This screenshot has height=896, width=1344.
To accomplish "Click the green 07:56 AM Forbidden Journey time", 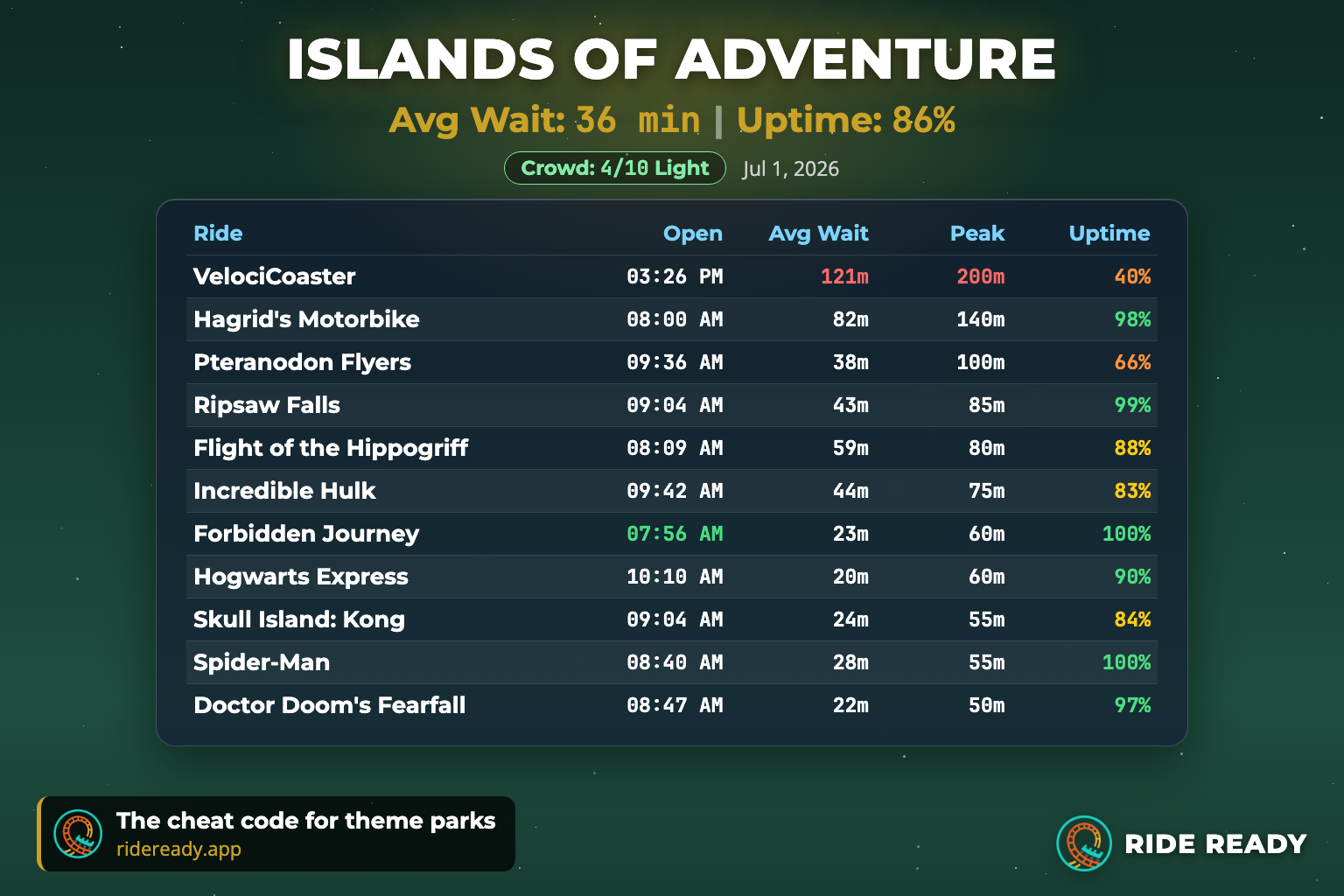I will click(x=675, y=534).
